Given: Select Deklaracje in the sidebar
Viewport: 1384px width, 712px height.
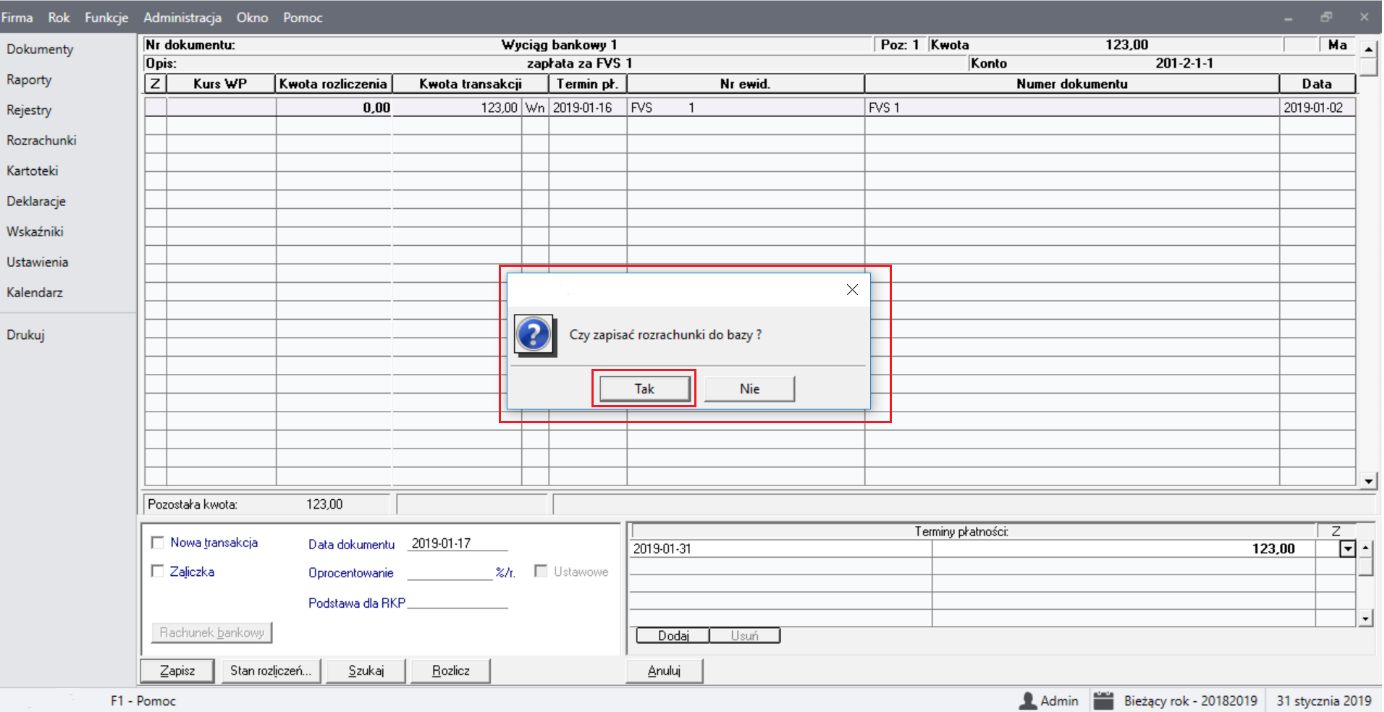Looking at the screenshot, I should [36, 201].
